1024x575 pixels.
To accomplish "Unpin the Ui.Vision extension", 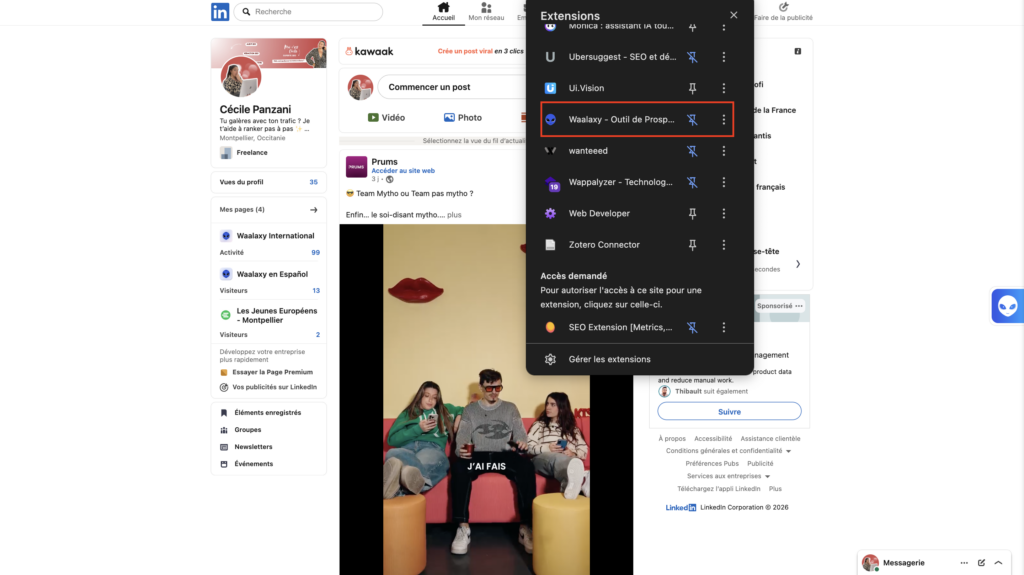I will (692, 88).
